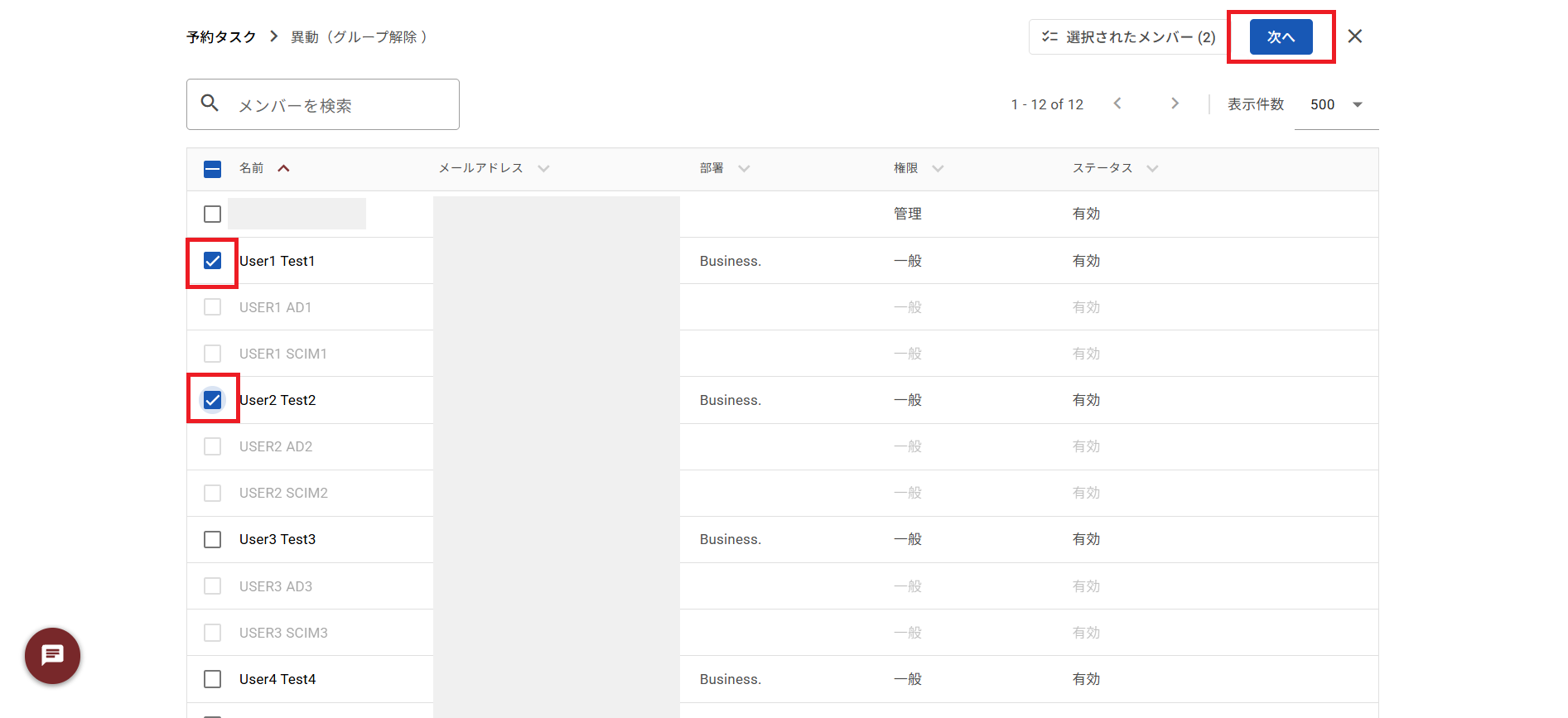1568x718 pixels.
Task: Expand 部署 column sort chevron
Action: point(744,168)
